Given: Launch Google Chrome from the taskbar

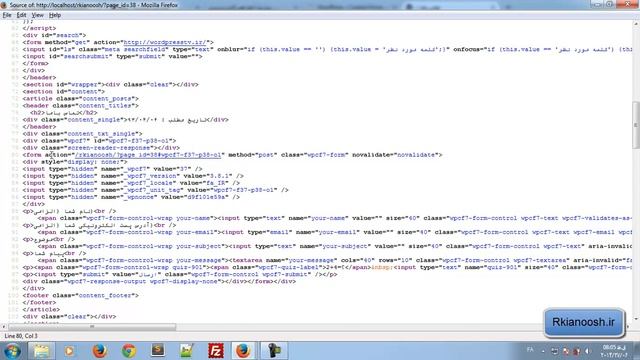Looking at the screenshot, I should pos(129,351).
